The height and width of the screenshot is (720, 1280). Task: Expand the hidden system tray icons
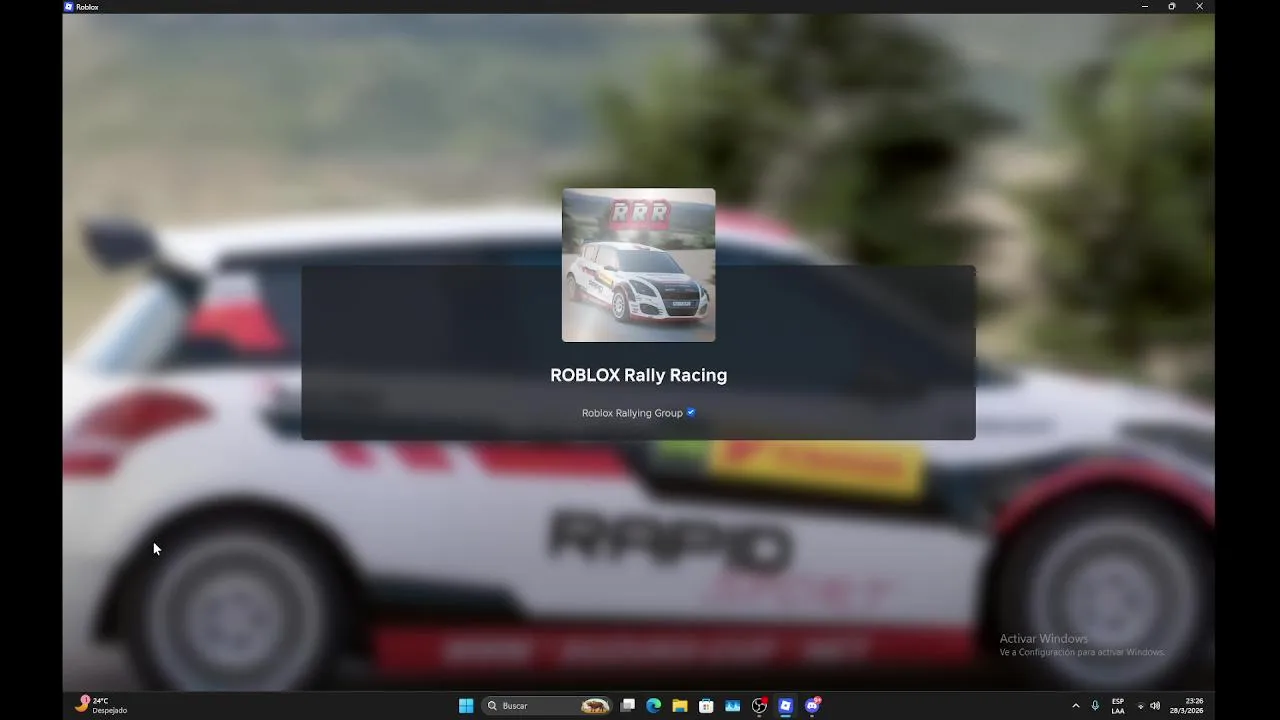[1076, 706]
